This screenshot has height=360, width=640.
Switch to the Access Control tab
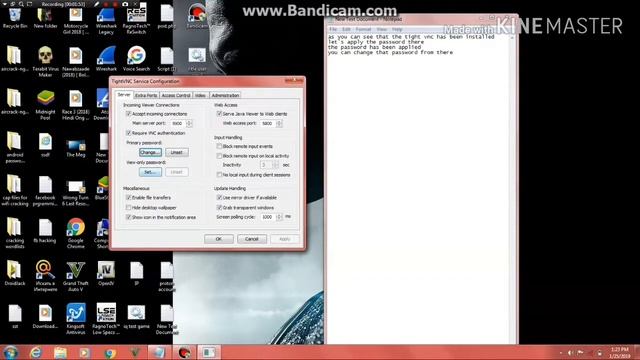(176, 96)
